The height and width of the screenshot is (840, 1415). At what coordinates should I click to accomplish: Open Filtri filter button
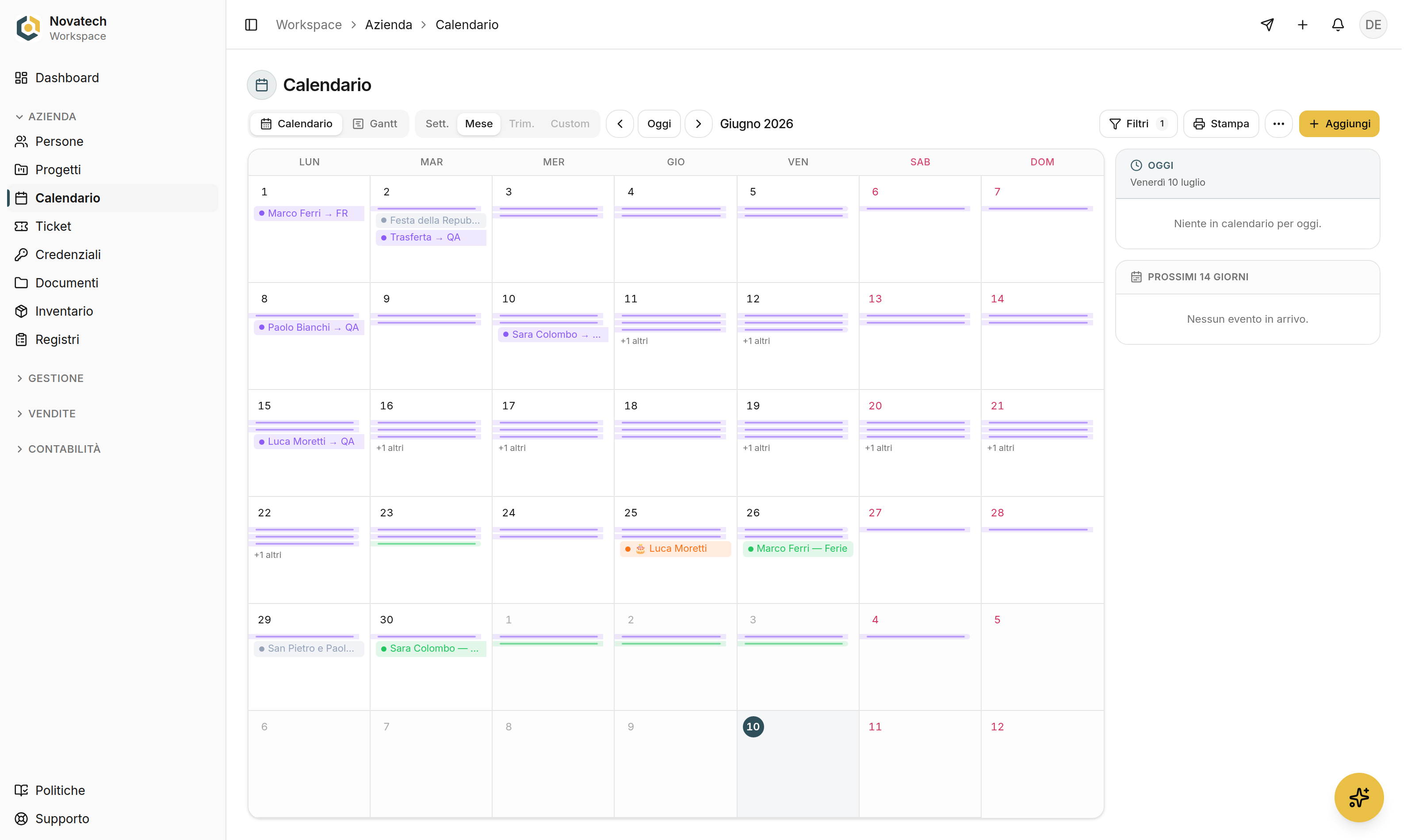[1138, 124]
